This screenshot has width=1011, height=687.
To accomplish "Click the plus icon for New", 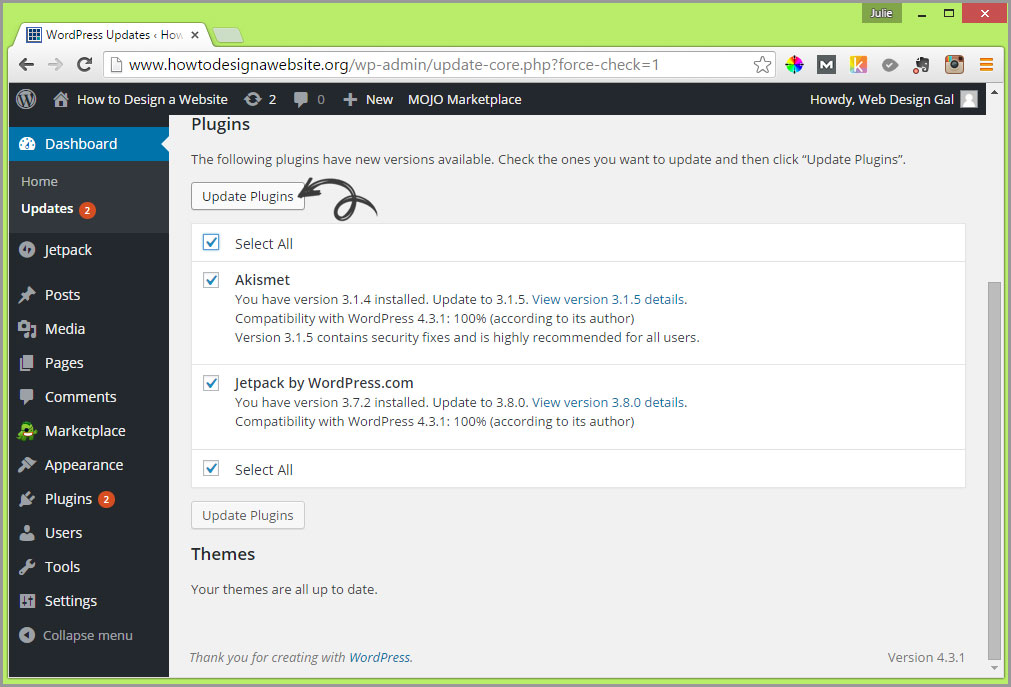I will pos(350,99).
